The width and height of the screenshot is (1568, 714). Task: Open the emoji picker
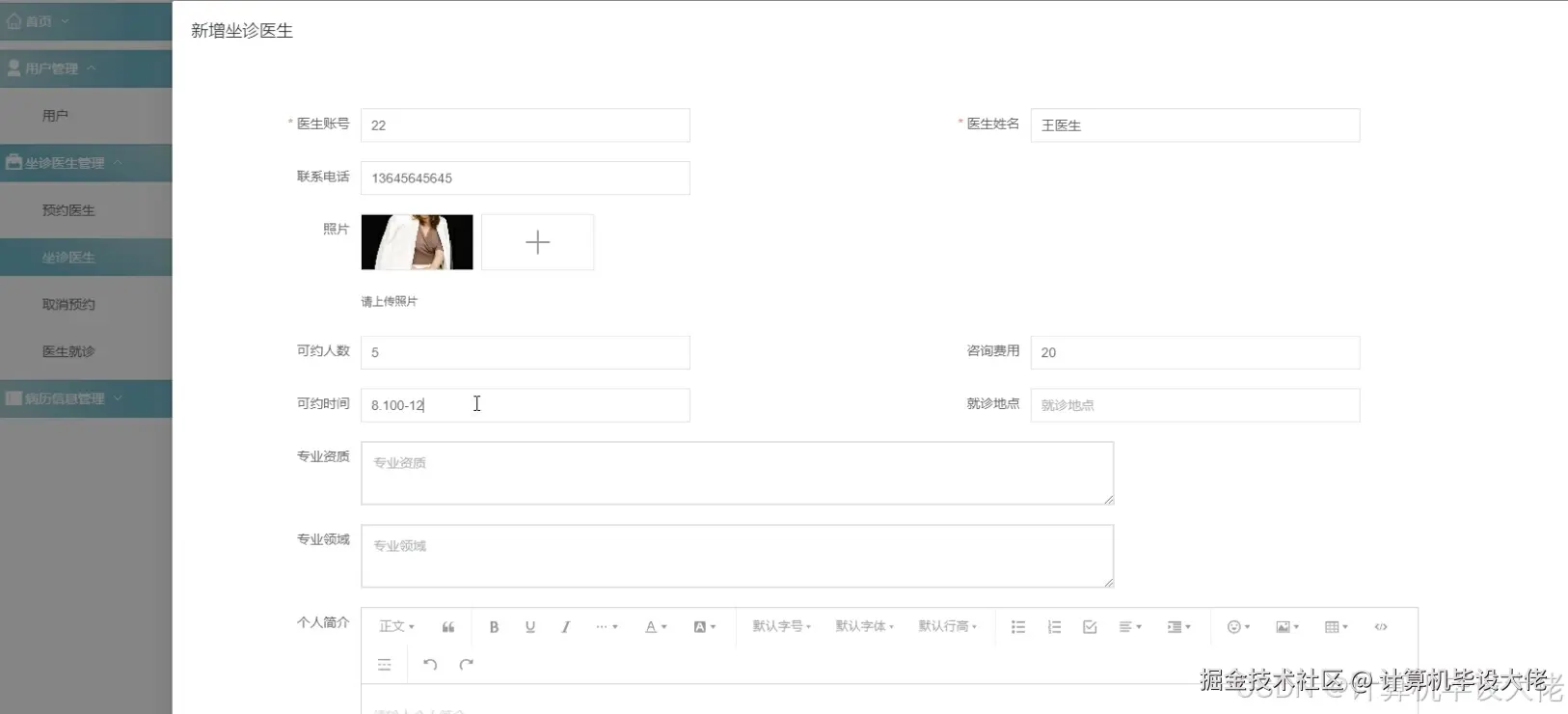point(1238,627)
